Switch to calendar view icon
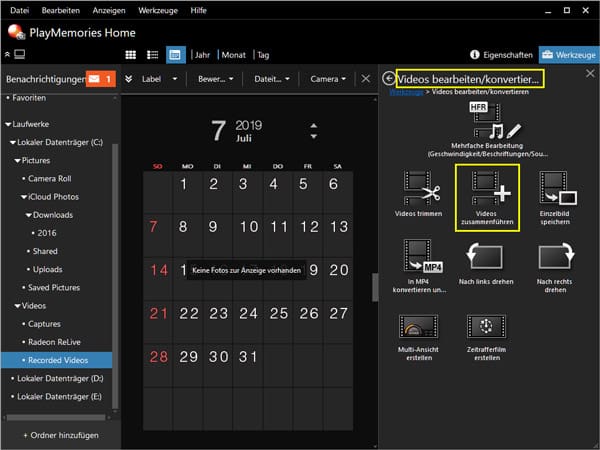This screenshot has width=600, height=450. click(x=175, y=54)
